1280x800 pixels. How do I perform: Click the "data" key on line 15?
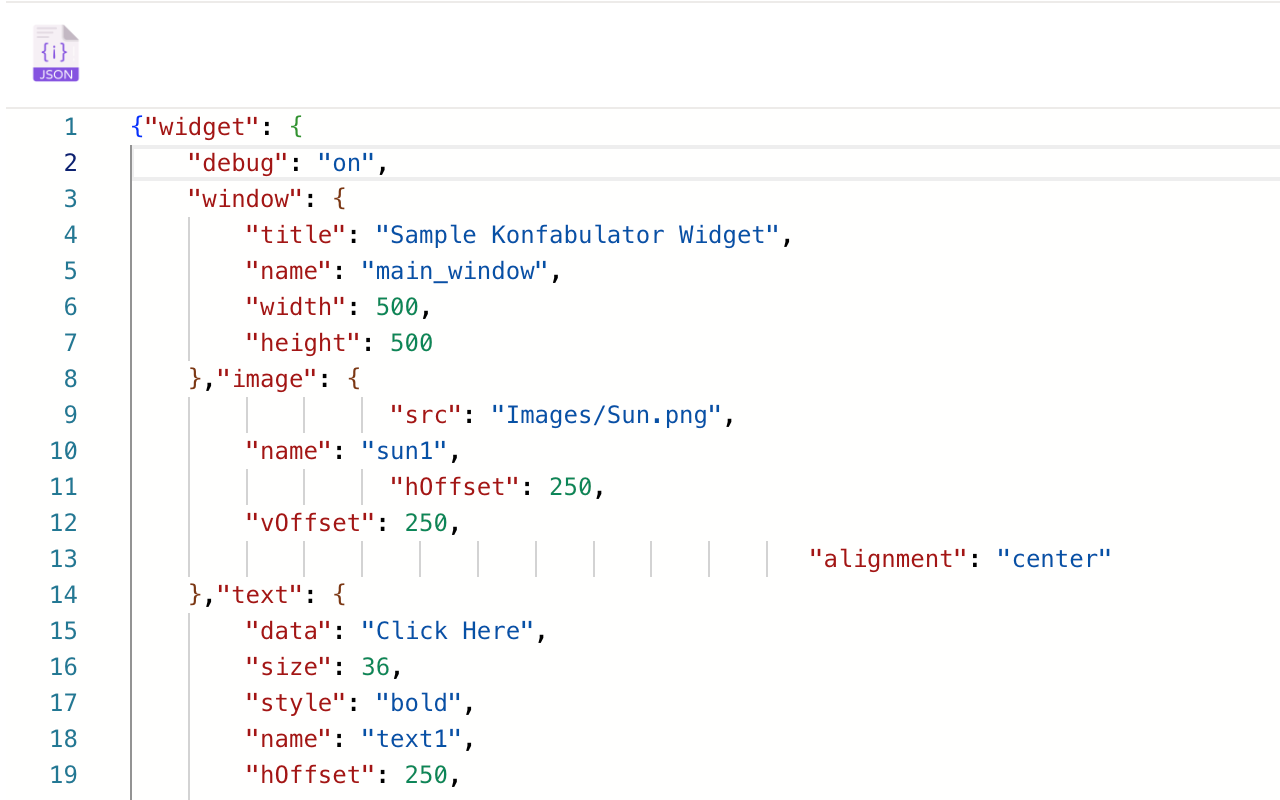point(289,631)
